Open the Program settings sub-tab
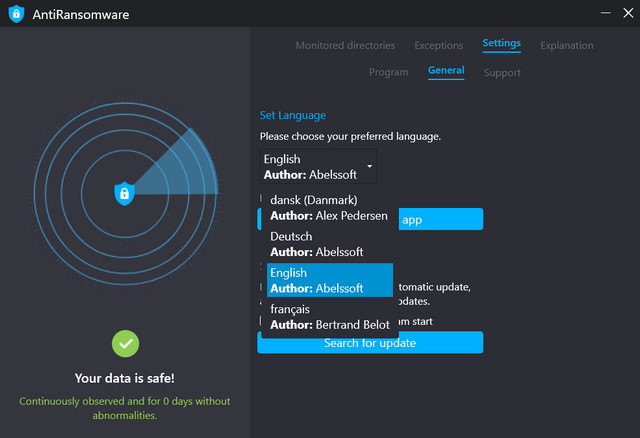 point(388,72)
